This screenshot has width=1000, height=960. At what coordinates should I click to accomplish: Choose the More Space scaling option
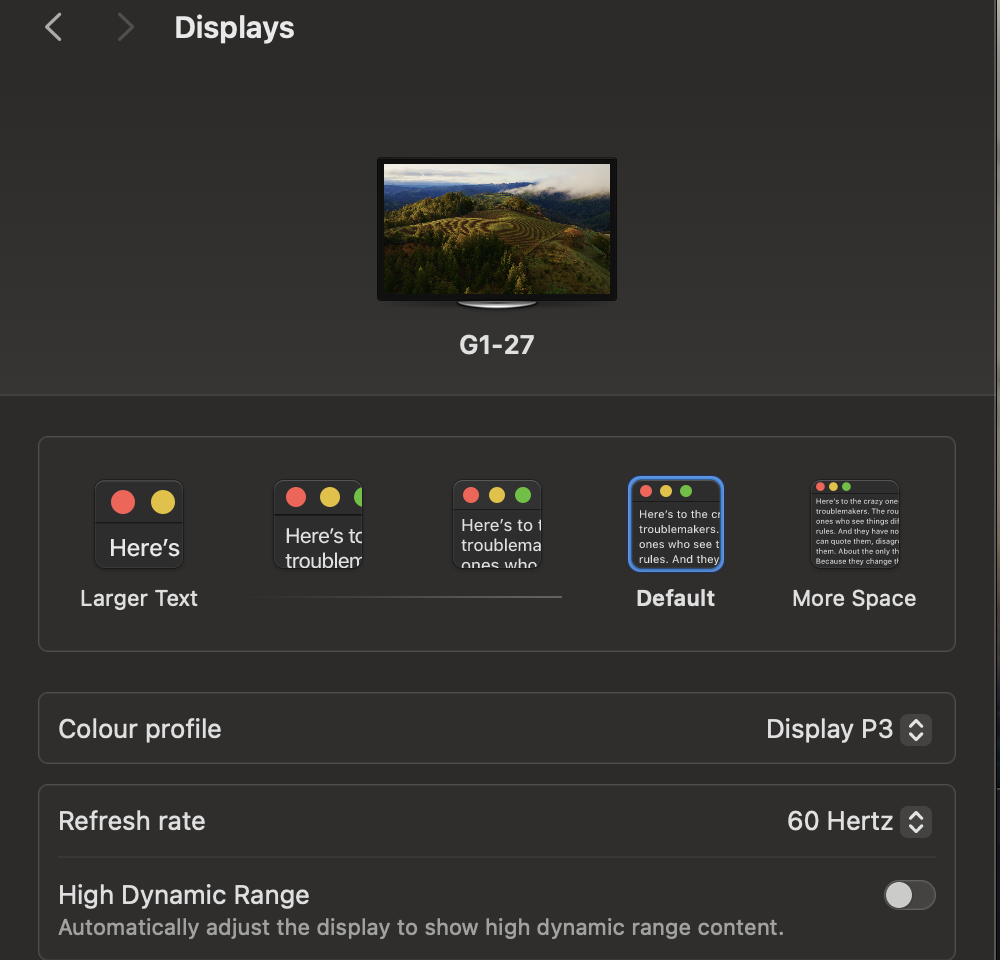(854, 523)
